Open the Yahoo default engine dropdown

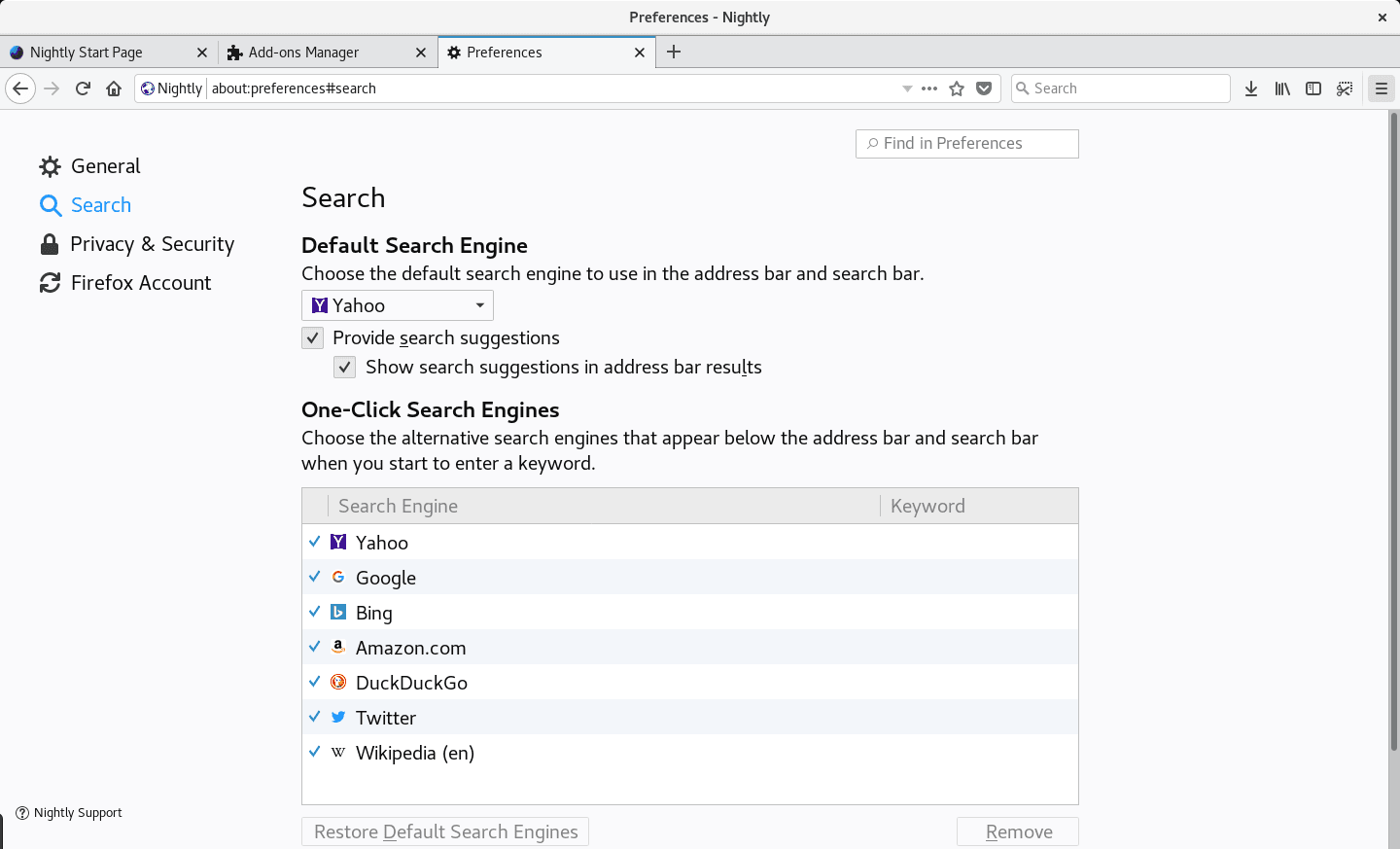397,305
